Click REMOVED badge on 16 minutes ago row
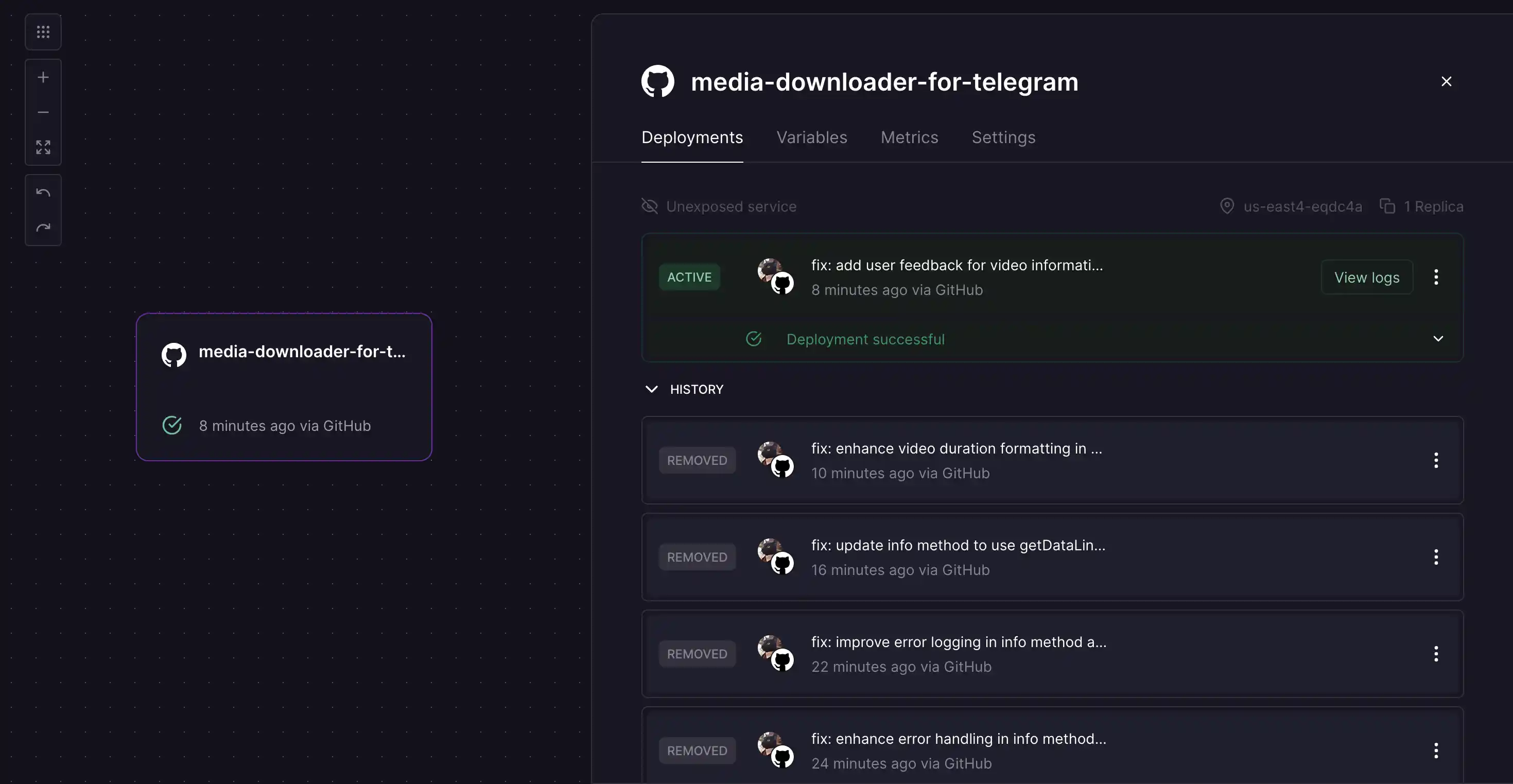 (x=697, y=557)
